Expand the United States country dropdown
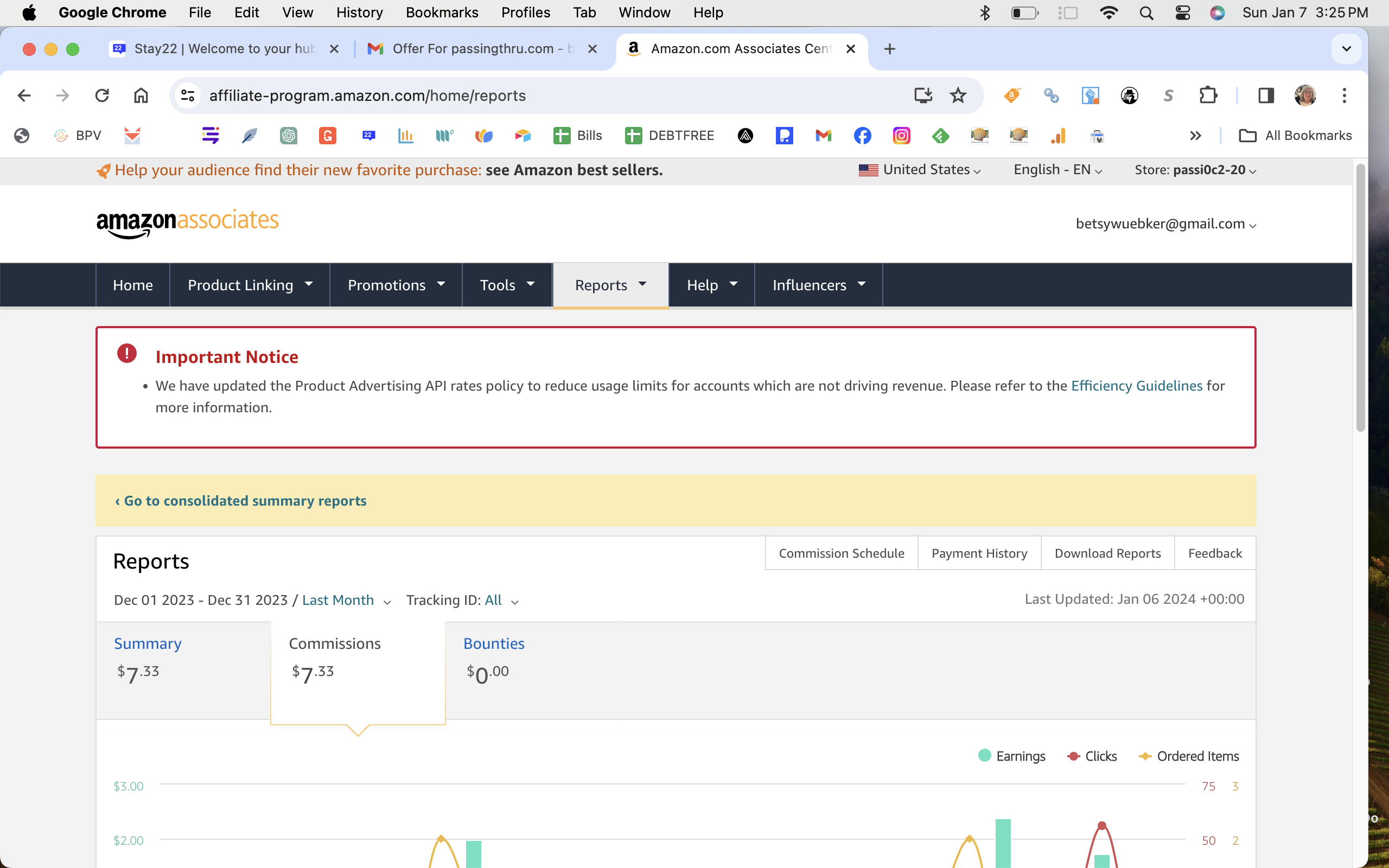This screenshot has height=868, width=1389. point(920,170)
